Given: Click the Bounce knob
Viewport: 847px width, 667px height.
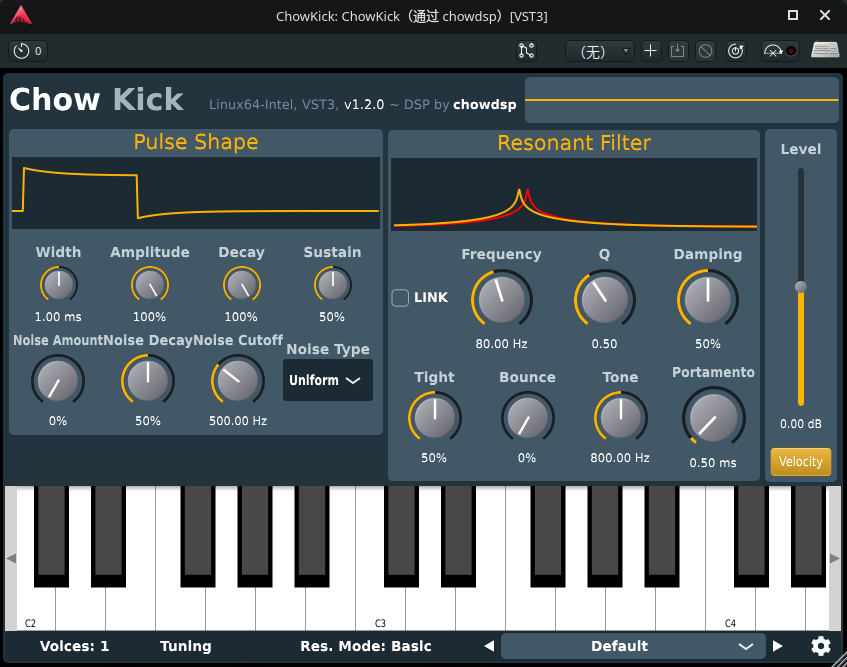Looking at the screenshot, I should click(x=527, y=418).
